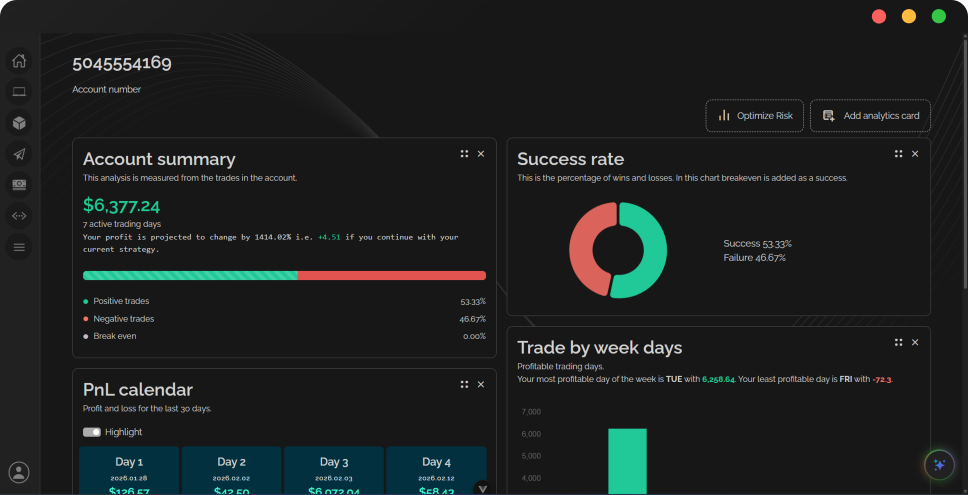Open the hamburger menu in sidebar

pyautogui.click(x=19, y=247)
